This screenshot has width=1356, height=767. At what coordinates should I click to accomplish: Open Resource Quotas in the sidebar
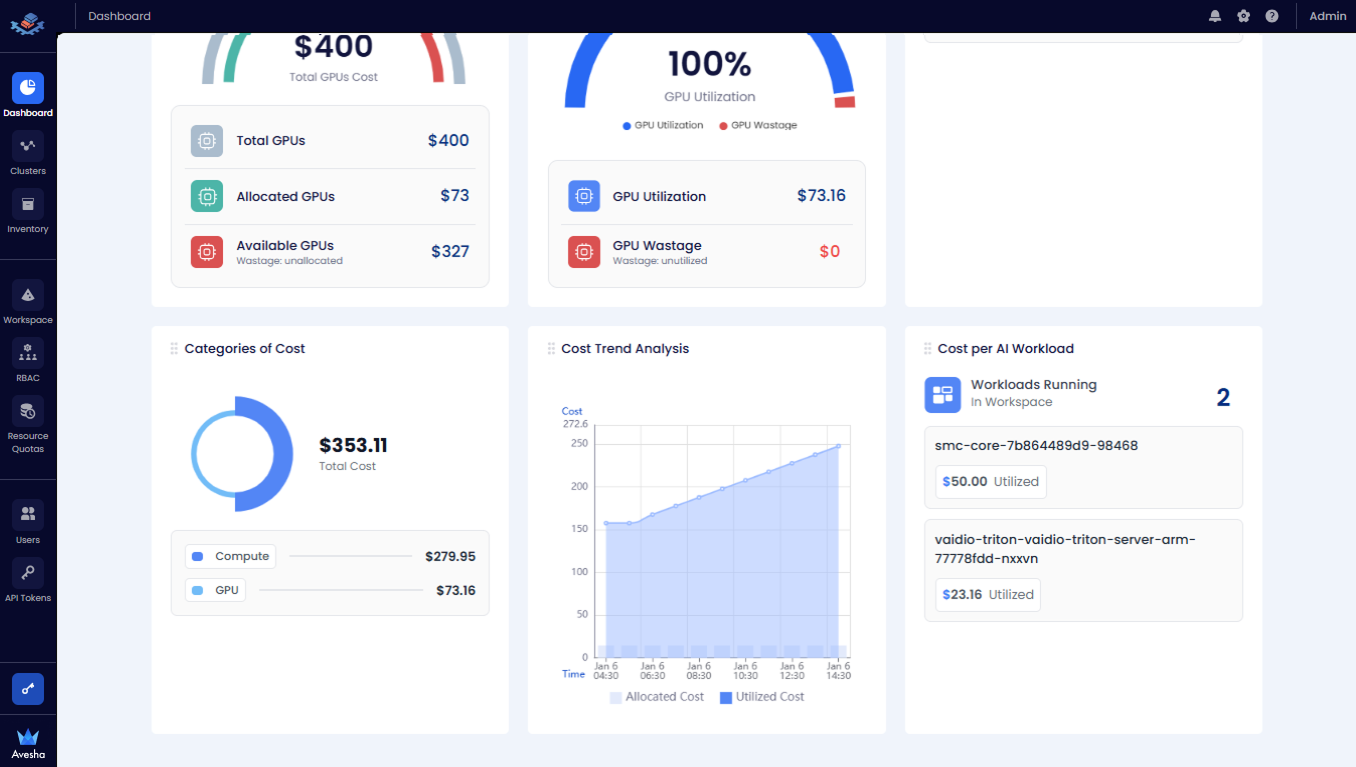coord(28,412)
